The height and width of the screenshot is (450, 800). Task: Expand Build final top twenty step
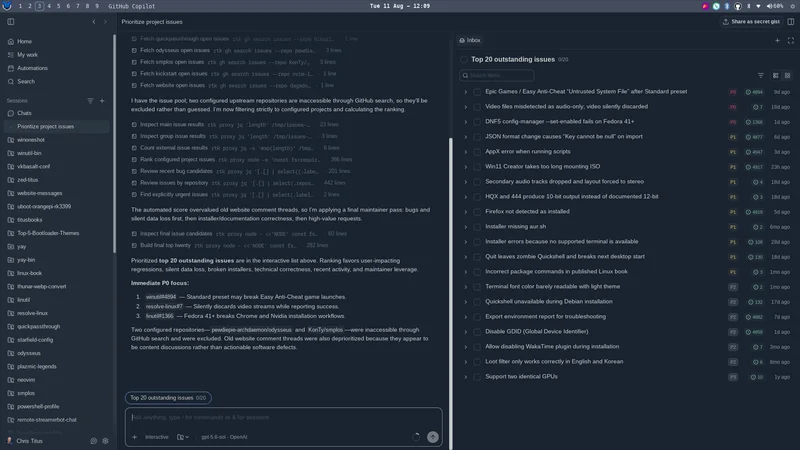coord(230,245)
